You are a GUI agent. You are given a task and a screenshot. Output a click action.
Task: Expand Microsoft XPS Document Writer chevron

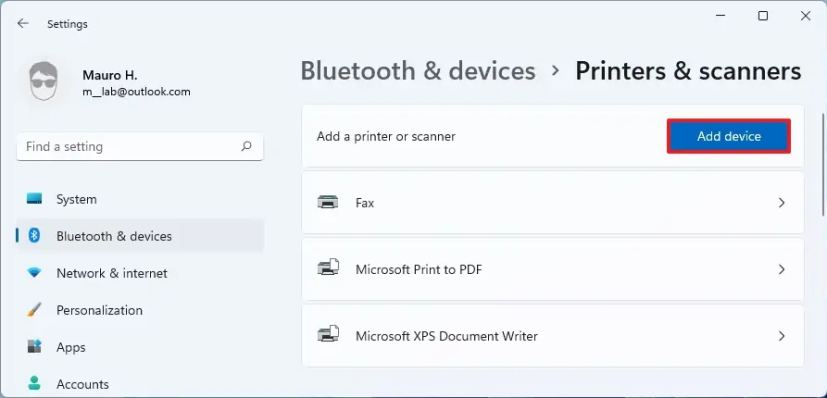(x=782, y=336)
